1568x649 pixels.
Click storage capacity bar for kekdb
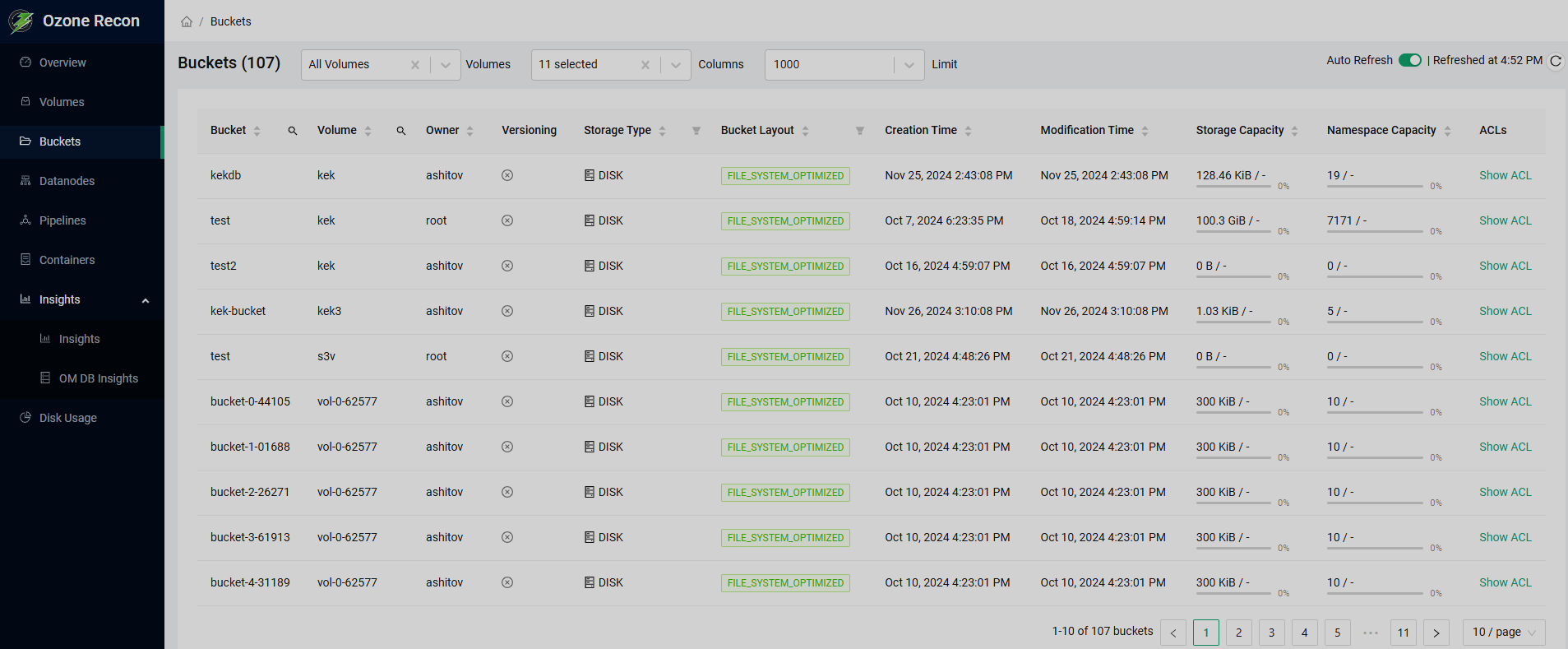coord(1233,187)
